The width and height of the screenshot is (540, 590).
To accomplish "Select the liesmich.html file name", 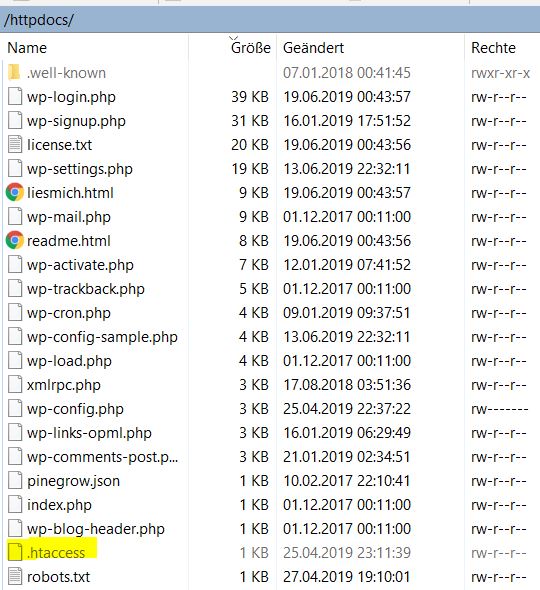I will click(70, 193).
